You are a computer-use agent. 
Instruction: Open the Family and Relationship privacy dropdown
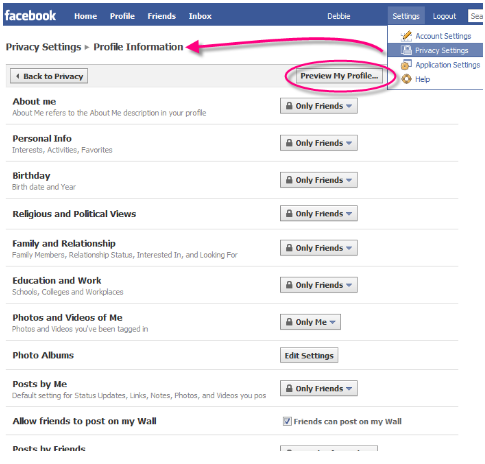[x=319, y=248]
